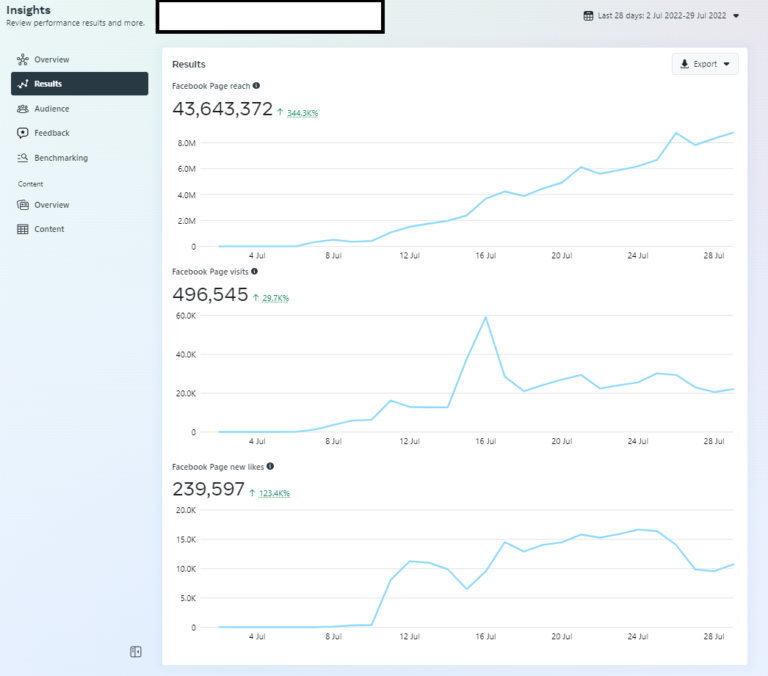Click info icon beside Facebook Page visits

coord(254,271)
